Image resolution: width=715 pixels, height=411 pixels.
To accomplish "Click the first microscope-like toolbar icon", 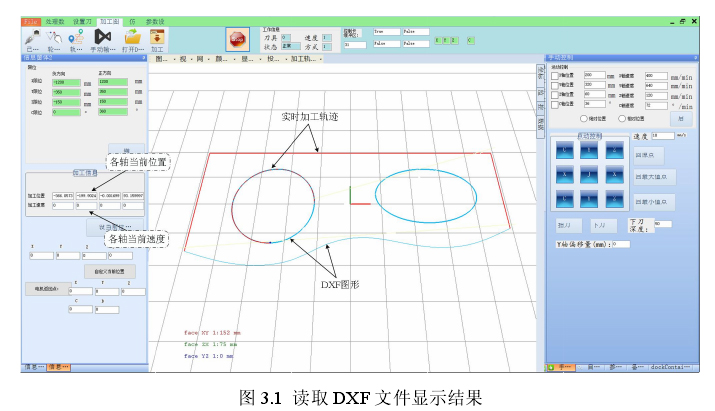I will tap(32, 35).
